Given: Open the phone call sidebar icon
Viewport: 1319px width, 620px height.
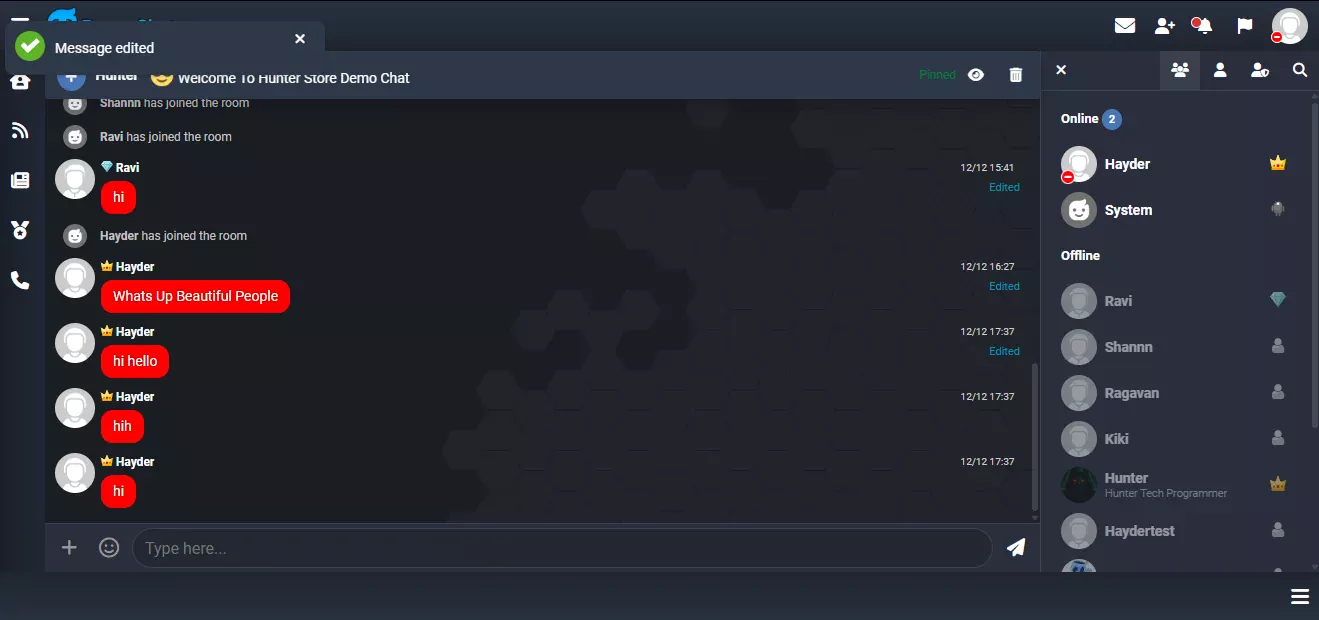Looking at the screenshot, I should (x=20, y=280).
